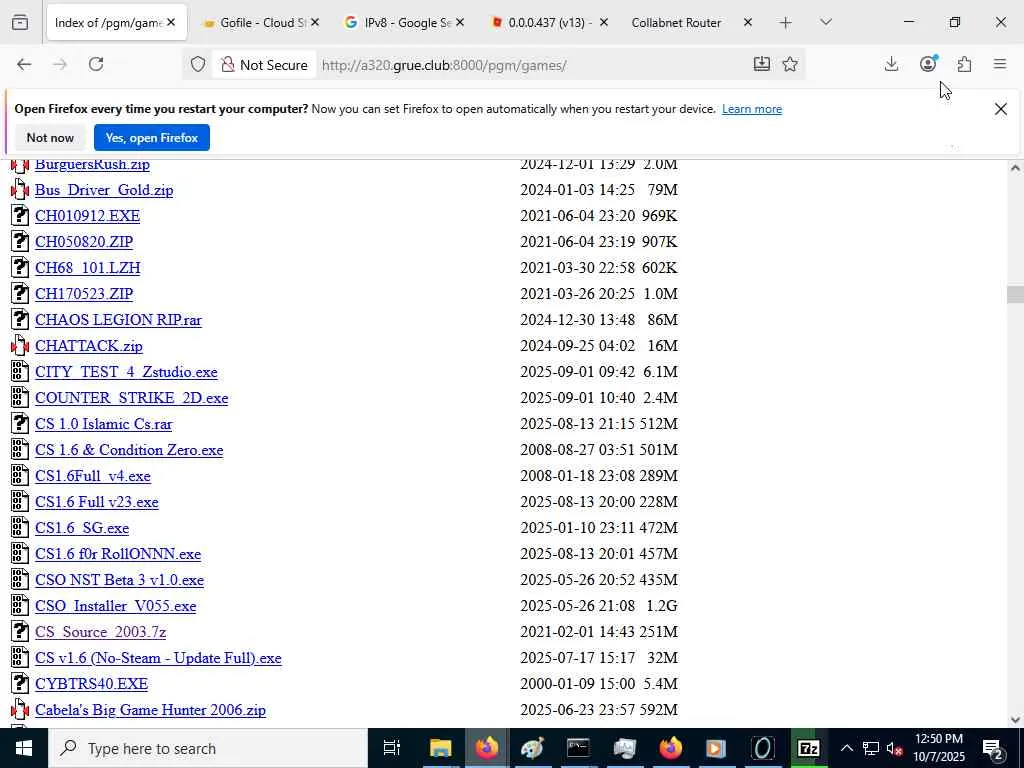Viewport: 1024px width, 768px height.
Task: Click the muted speaker tray icon
Action: [894, 748]
